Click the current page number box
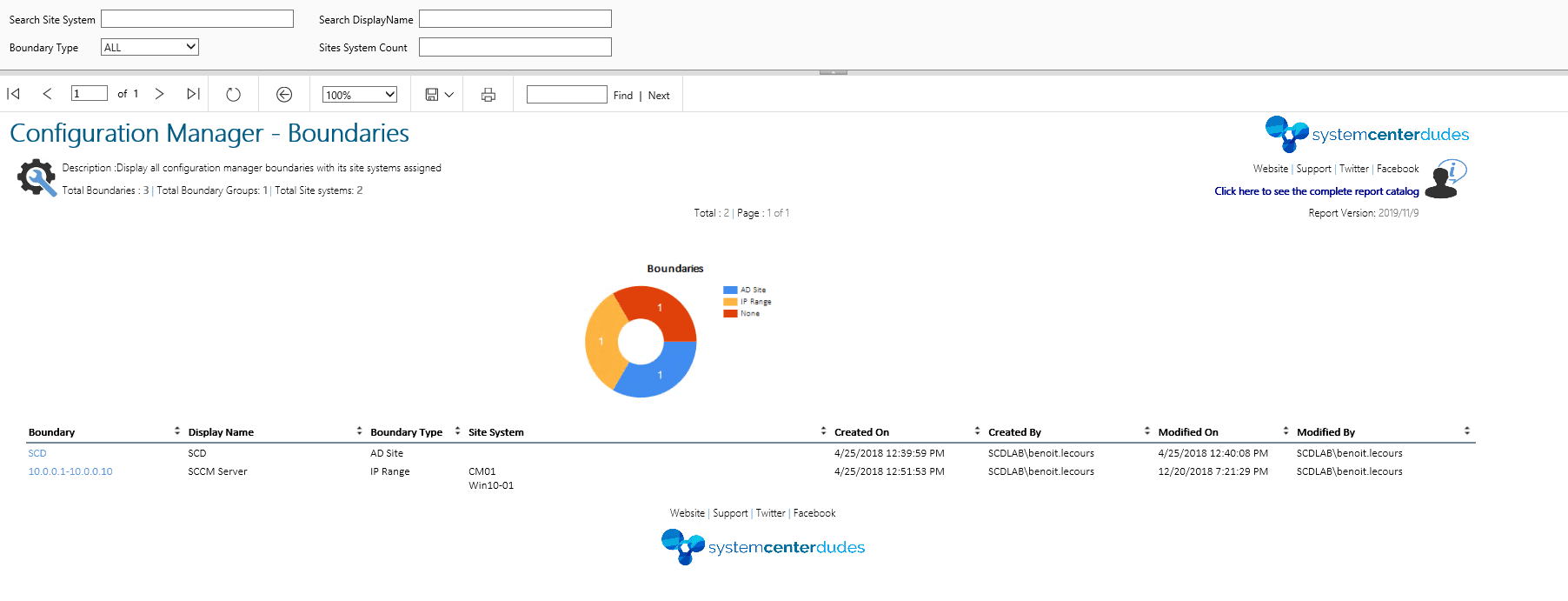Screen dimensions: 1568x601 [x=90, y=93]
